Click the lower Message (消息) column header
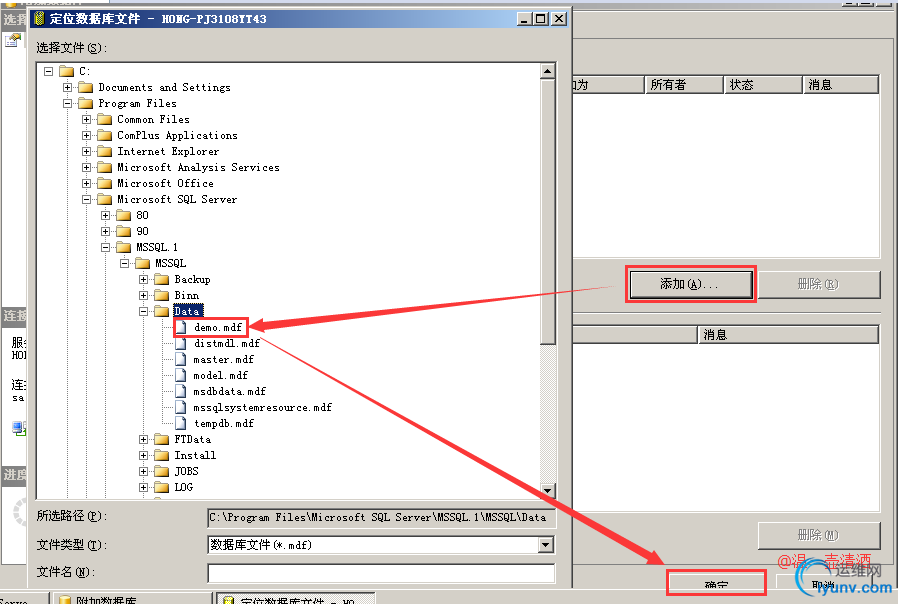898x604 pixels. tap(788, 334)
